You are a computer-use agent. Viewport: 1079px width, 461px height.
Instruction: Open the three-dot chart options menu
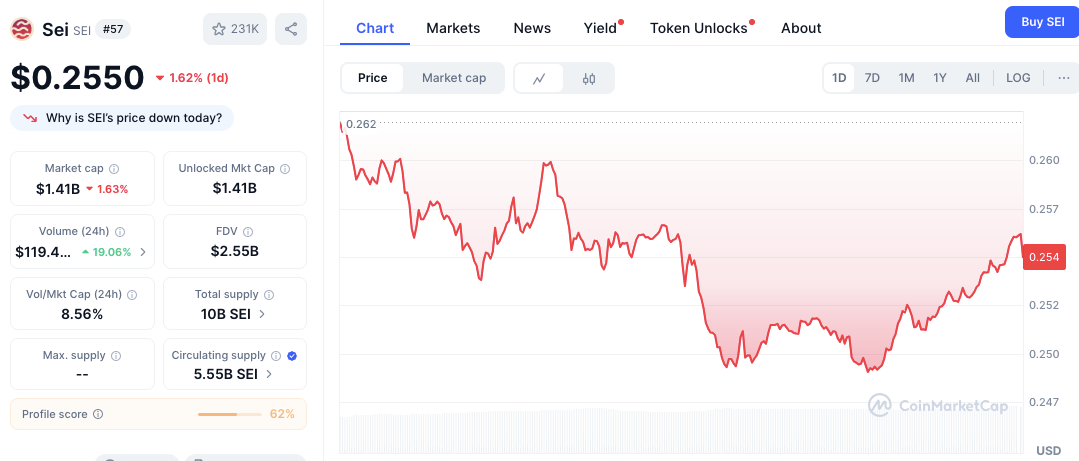pos(1064,78)
